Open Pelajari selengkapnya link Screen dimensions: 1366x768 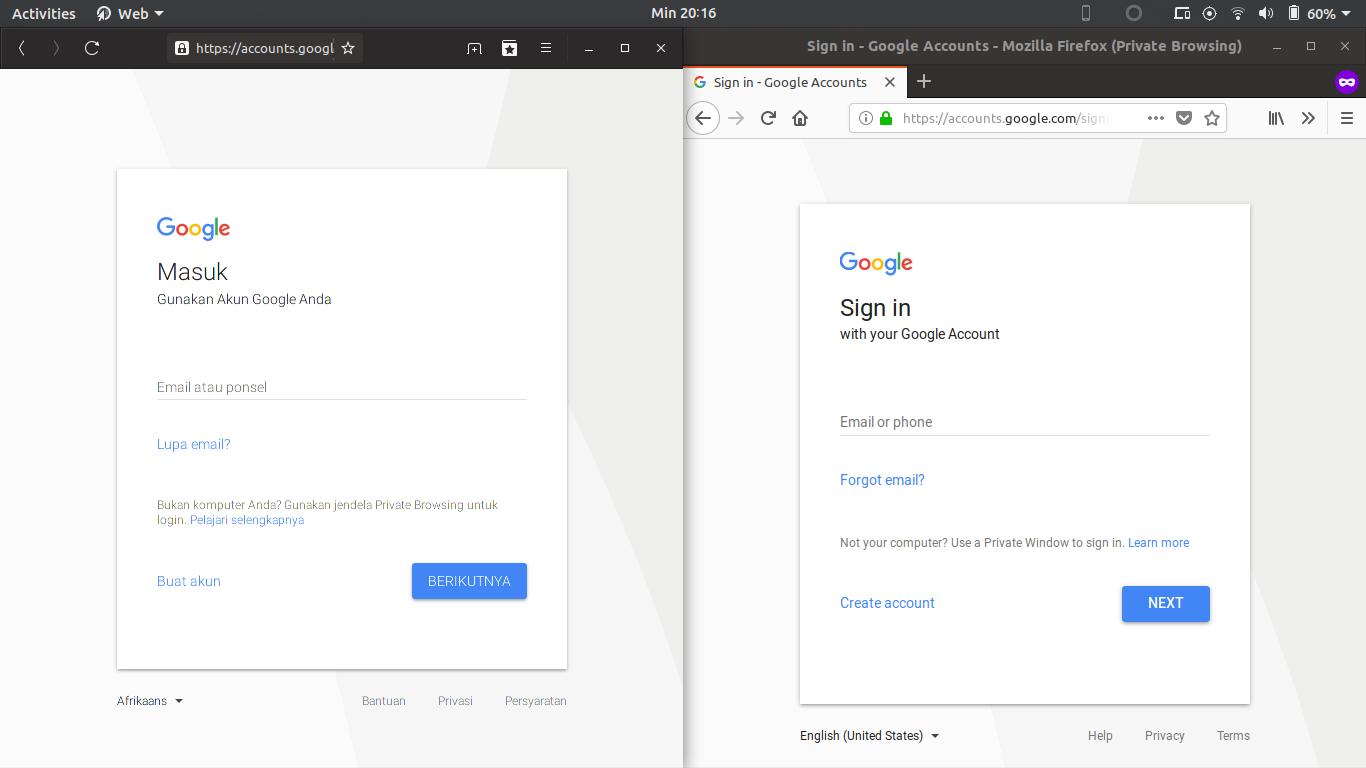coord(247,520)
